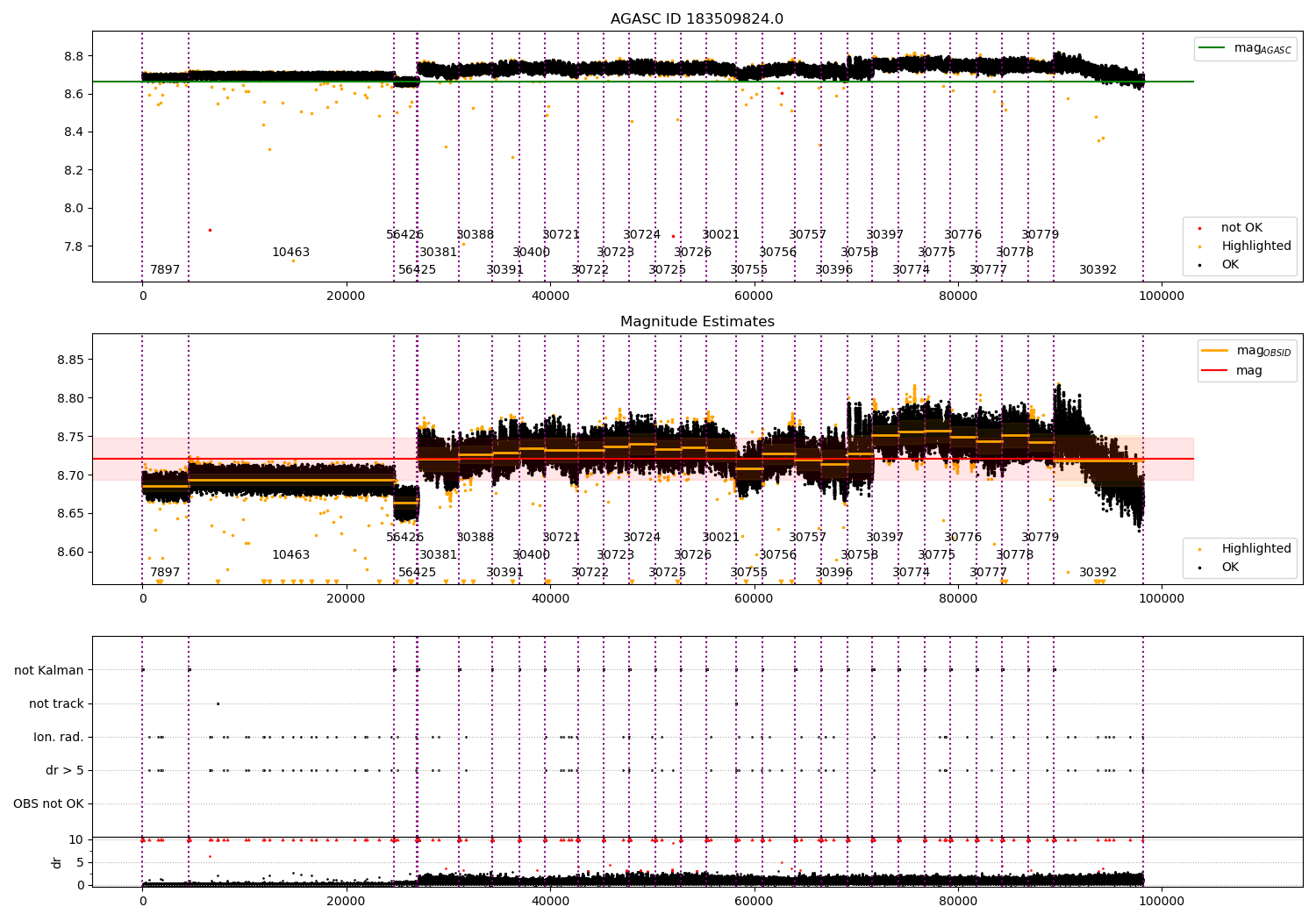
Task: Click OBSID label 10463 in the top plot
Action: tap(290, 253)
